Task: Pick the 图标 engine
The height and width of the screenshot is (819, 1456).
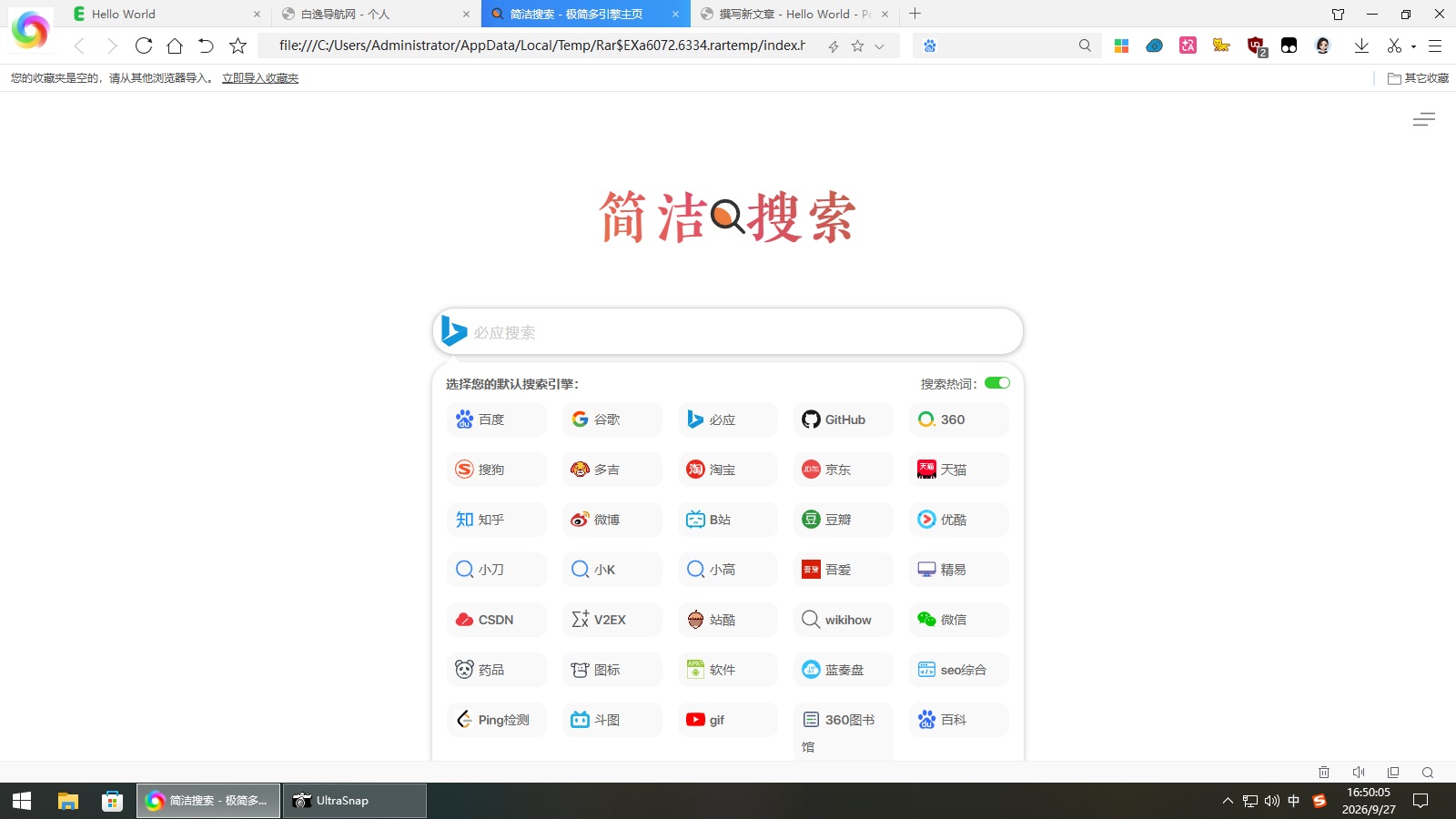Action: point(612,670)
